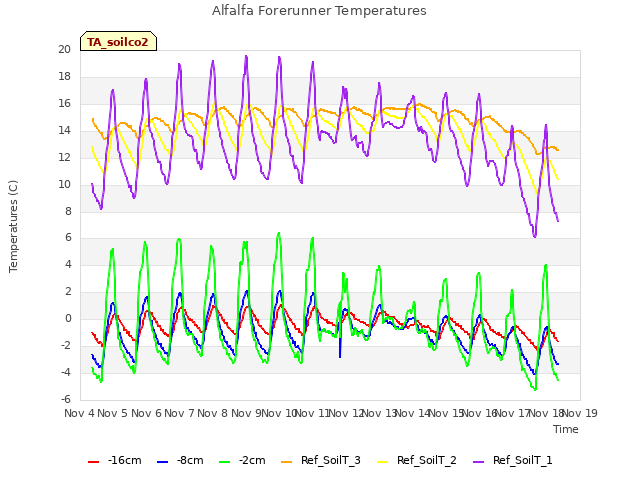The image size is (640, 480).
Task: Click the Nov 5 x-axis tick label
Action: (113, 413)
